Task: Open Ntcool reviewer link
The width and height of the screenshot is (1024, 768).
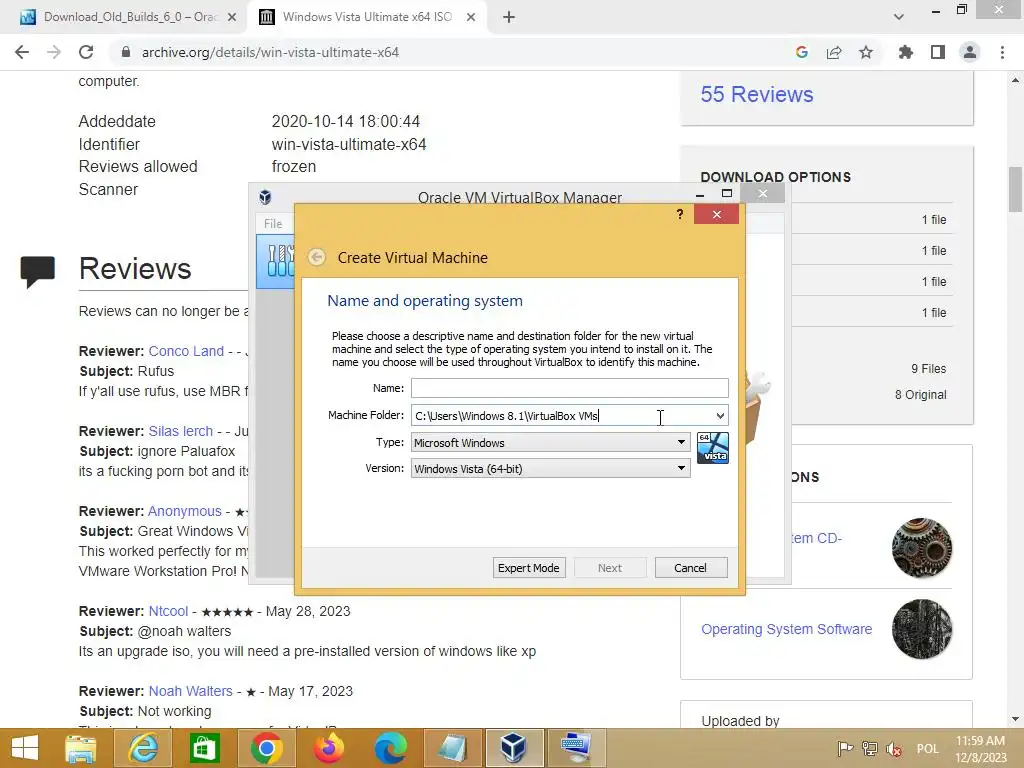Action: click(168, 611)
